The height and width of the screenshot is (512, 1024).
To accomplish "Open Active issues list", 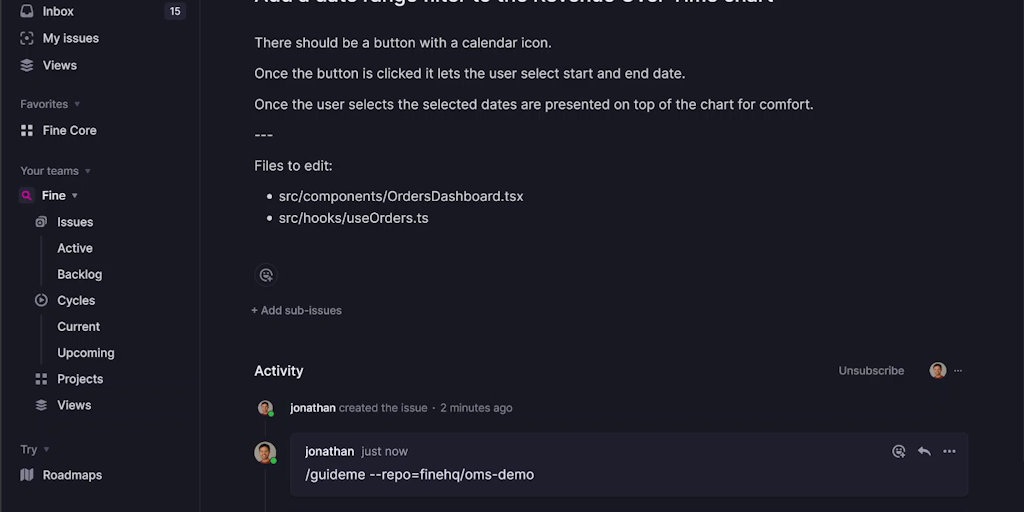I will [x=75, y=248].
